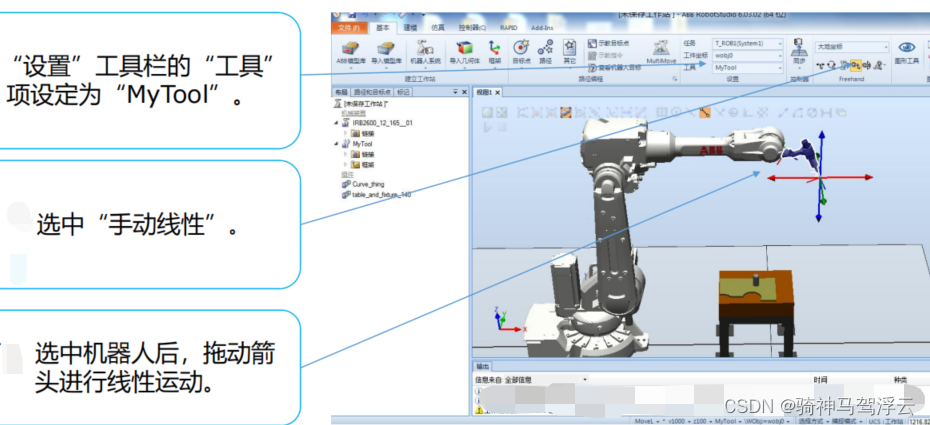Select the Freehand jog reorient icon
Viewport: 930px width, 425px height.
[x=867, y=65]
